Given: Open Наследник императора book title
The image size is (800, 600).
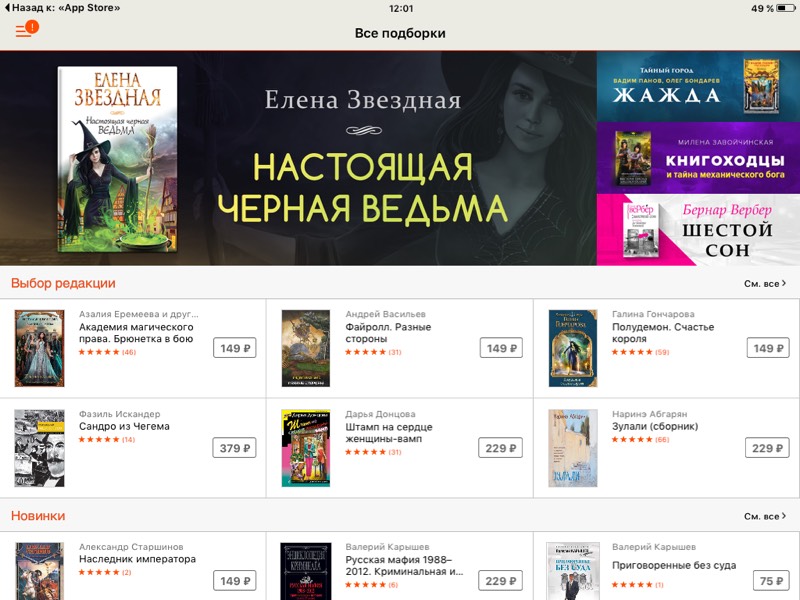Looking at the screenshot, I should click(137, 559).
